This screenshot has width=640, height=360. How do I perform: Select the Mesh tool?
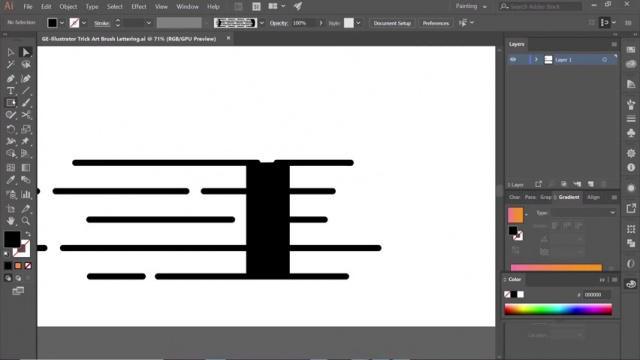[x=11, y=168]
